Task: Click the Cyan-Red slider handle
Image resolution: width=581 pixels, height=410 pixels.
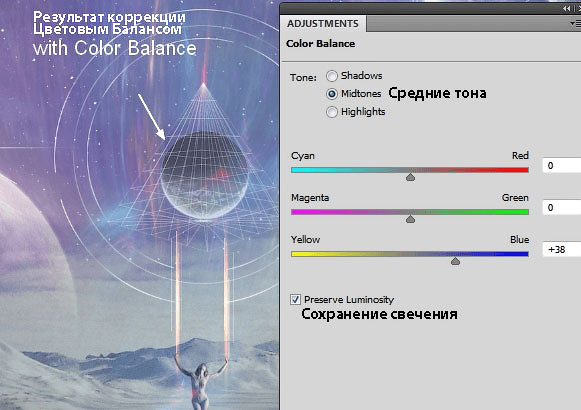Action: tap(410, 177)
